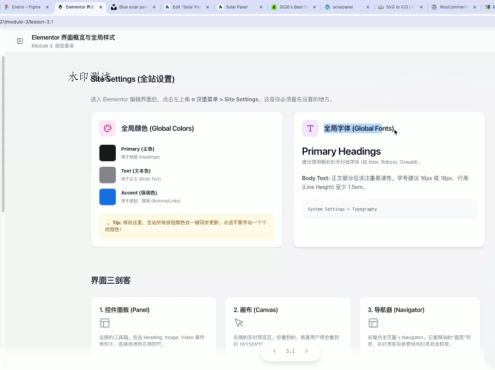Click the "Elementor 界面概览与全局样式" page title

tap(73, 37)
